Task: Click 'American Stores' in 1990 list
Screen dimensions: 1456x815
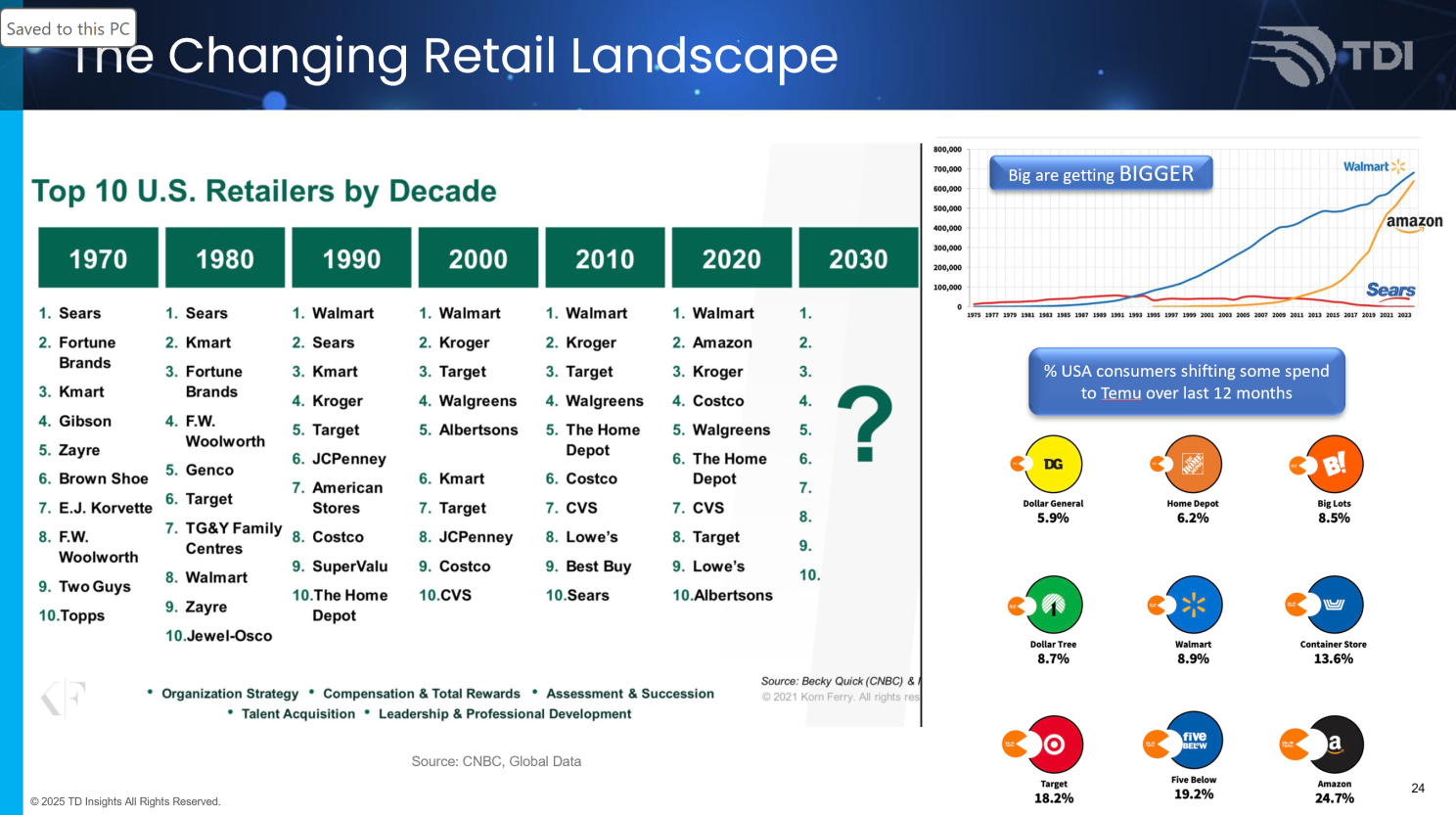Action: [347, 498]
